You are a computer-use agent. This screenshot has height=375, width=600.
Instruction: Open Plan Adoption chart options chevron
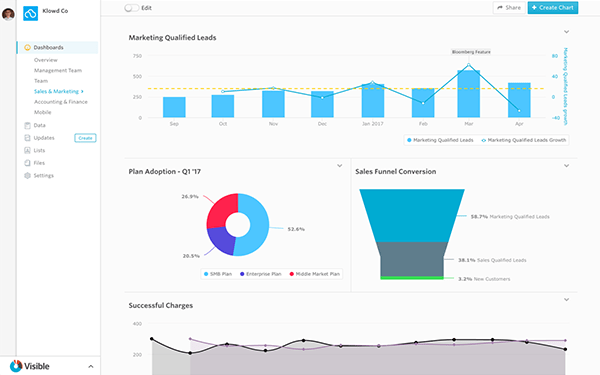coord(339,166)
